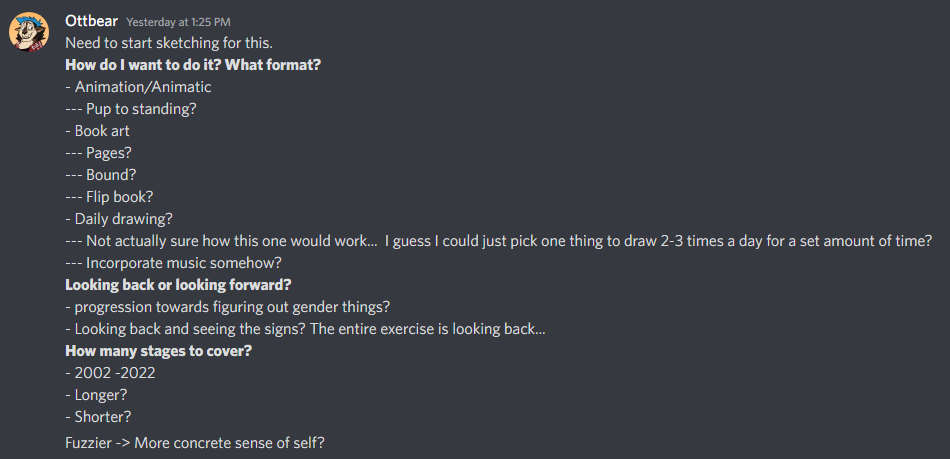This screenshot has height=459, width=950.
Task: Click the '- 2002 -2022' line
Action: (x=110, y=373)
